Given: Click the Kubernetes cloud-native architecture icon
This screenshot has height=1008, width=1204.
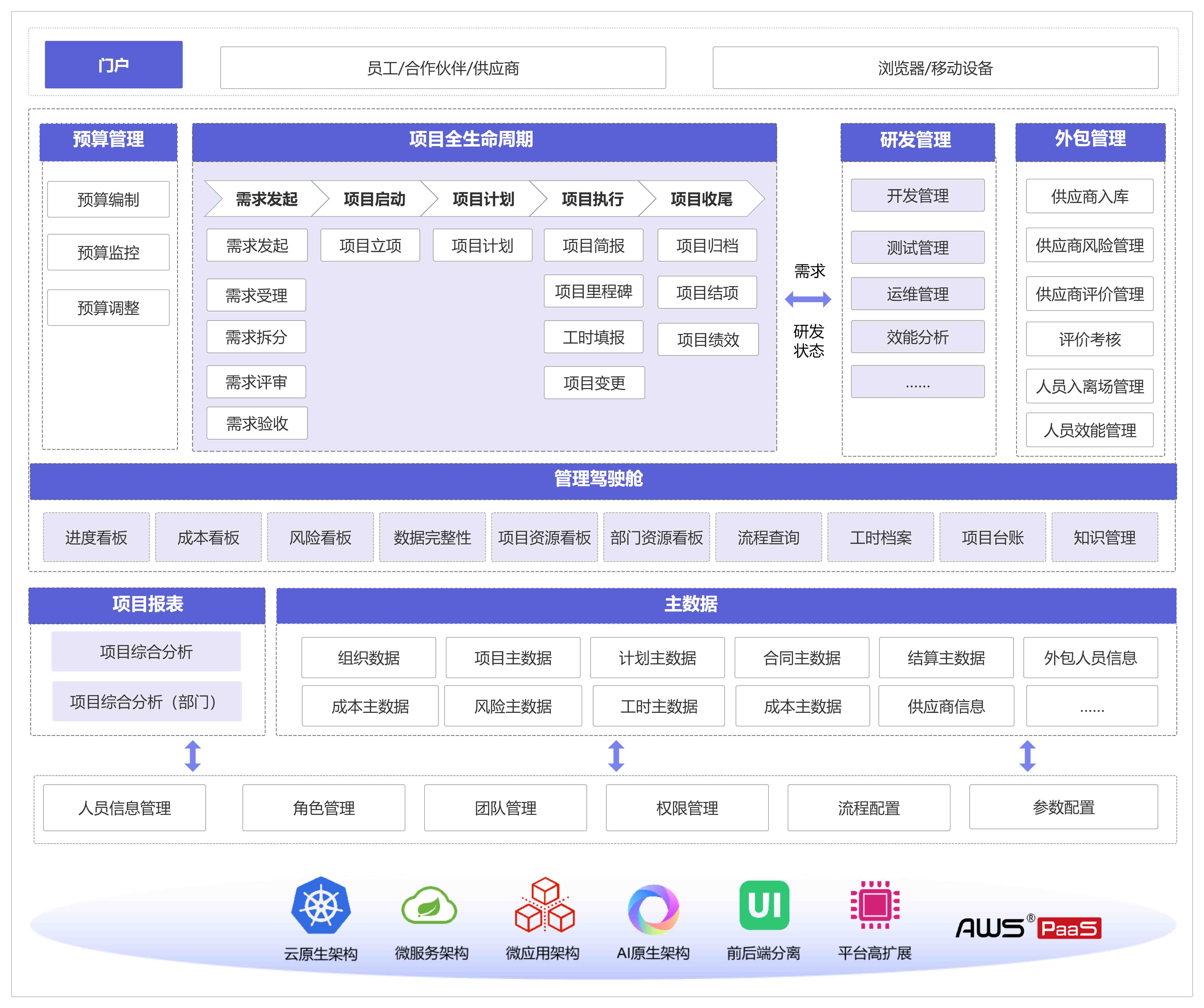Looking at the screenshot, I should coord(321,906).
